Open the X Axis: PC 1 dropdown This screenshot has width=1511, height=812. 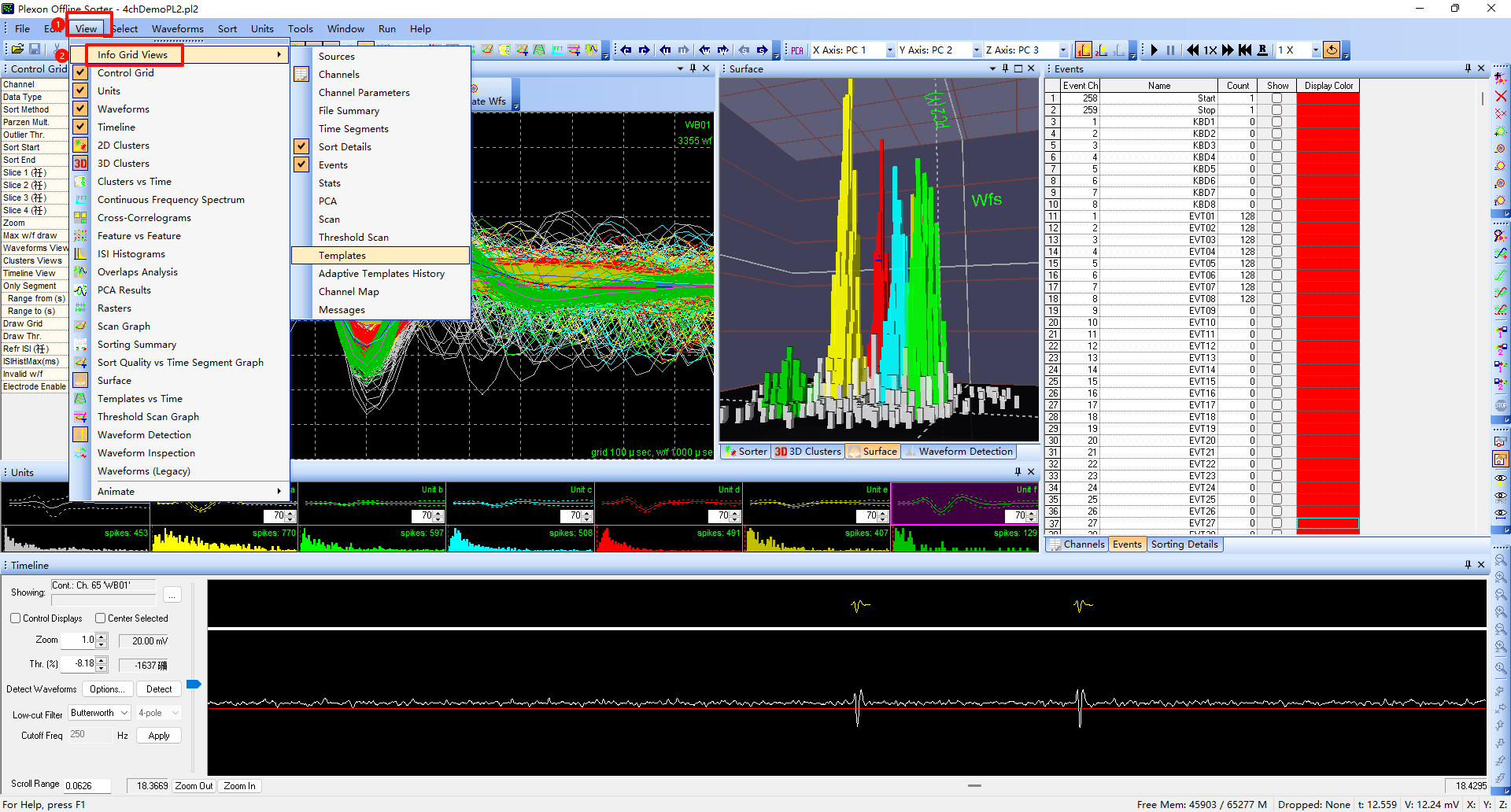pos(890,50)
